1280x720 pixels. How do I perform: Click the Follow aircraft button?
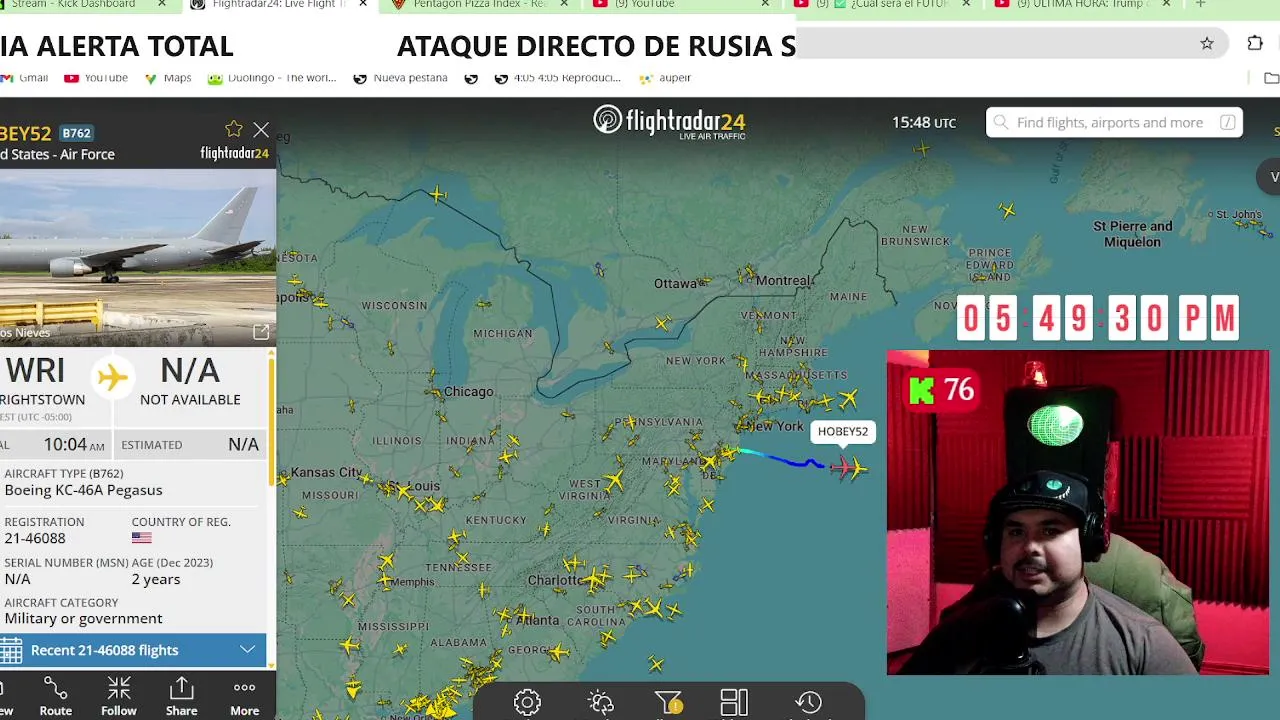(118, 697)
